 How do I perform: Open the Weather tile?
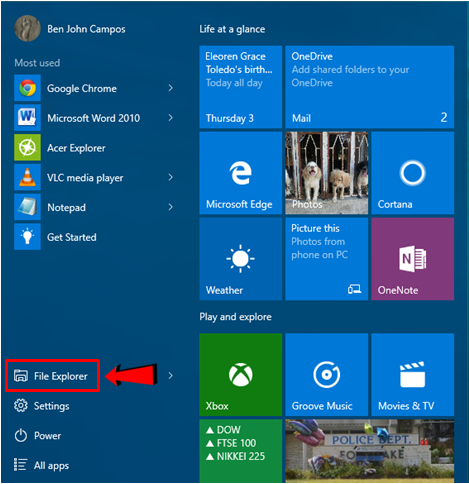pos(241,259)
